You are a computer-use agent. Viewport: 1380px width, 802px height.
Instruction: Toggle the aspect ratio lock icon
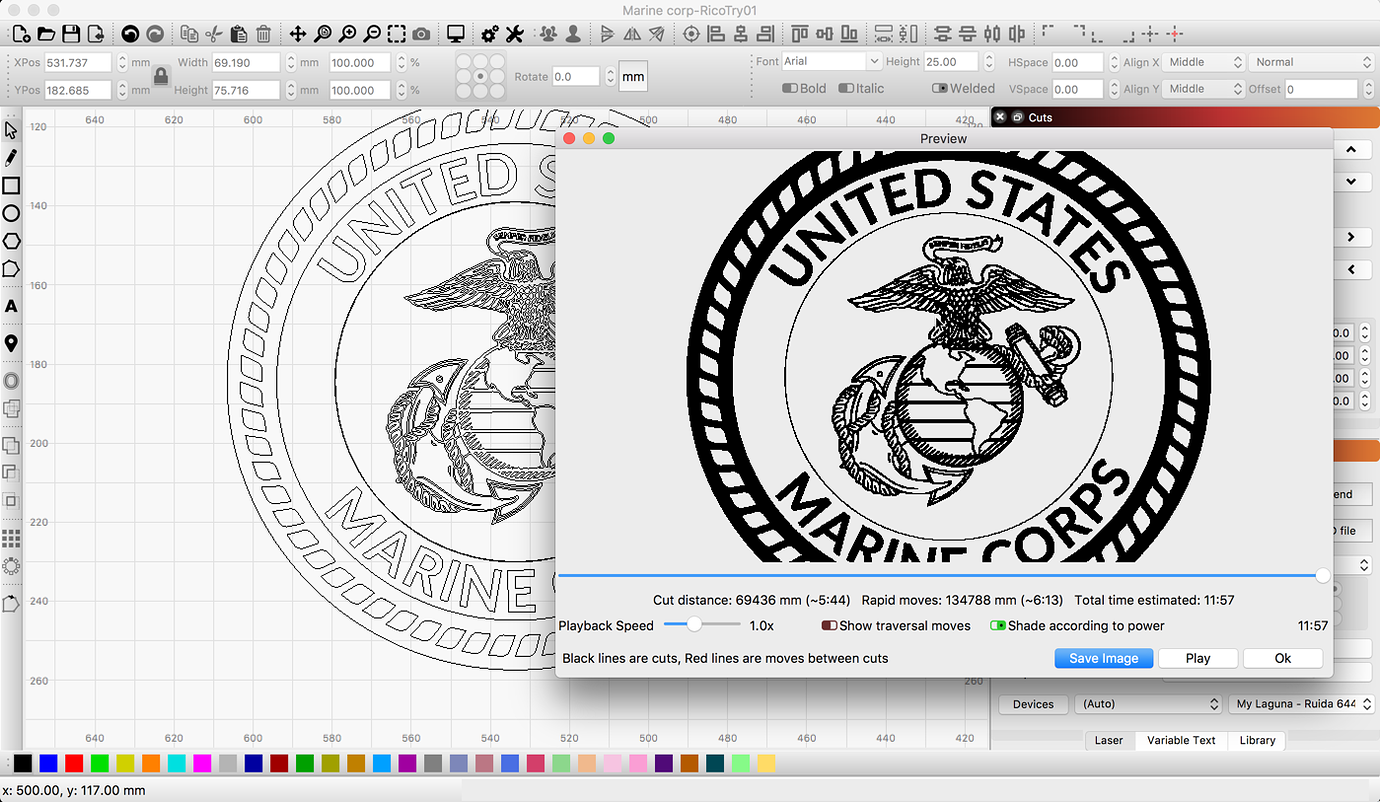[161, 76]
